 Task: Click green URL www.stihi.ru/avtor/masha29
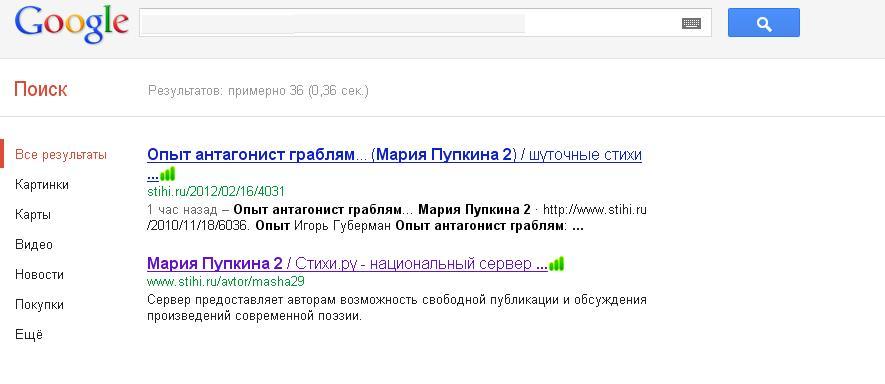(226, 281)
